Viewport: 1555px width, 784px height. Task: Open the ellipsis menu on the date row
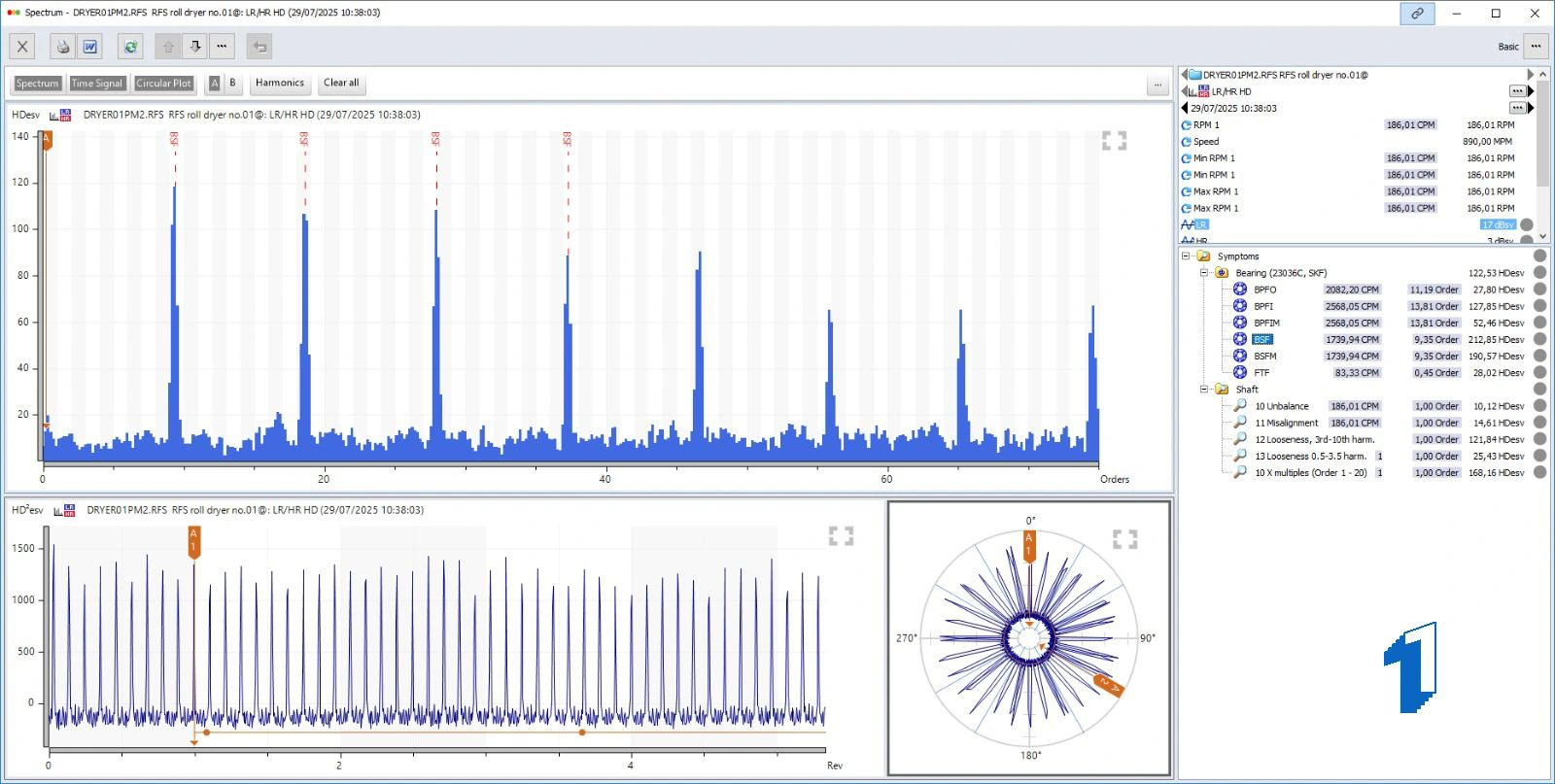[1517, 108]
